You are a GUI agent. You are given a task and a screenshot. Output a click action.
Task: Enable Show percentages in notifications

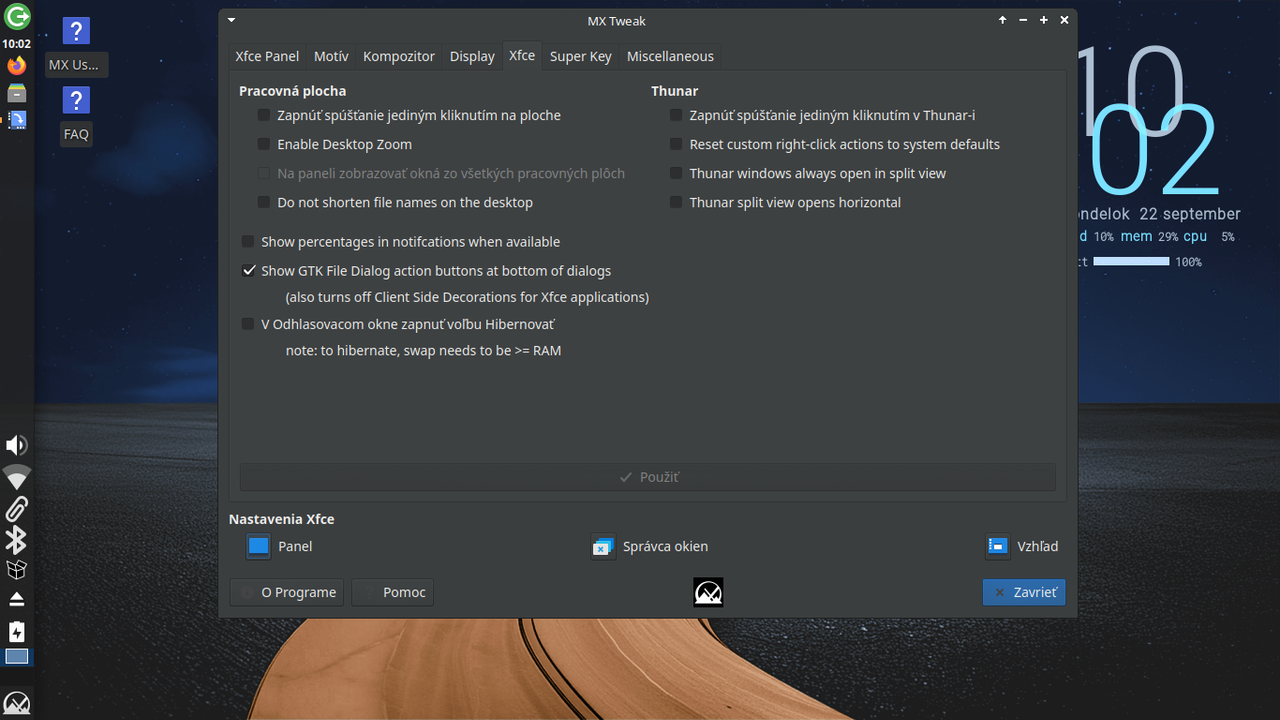pyautogui.click(x=248, y=242)
